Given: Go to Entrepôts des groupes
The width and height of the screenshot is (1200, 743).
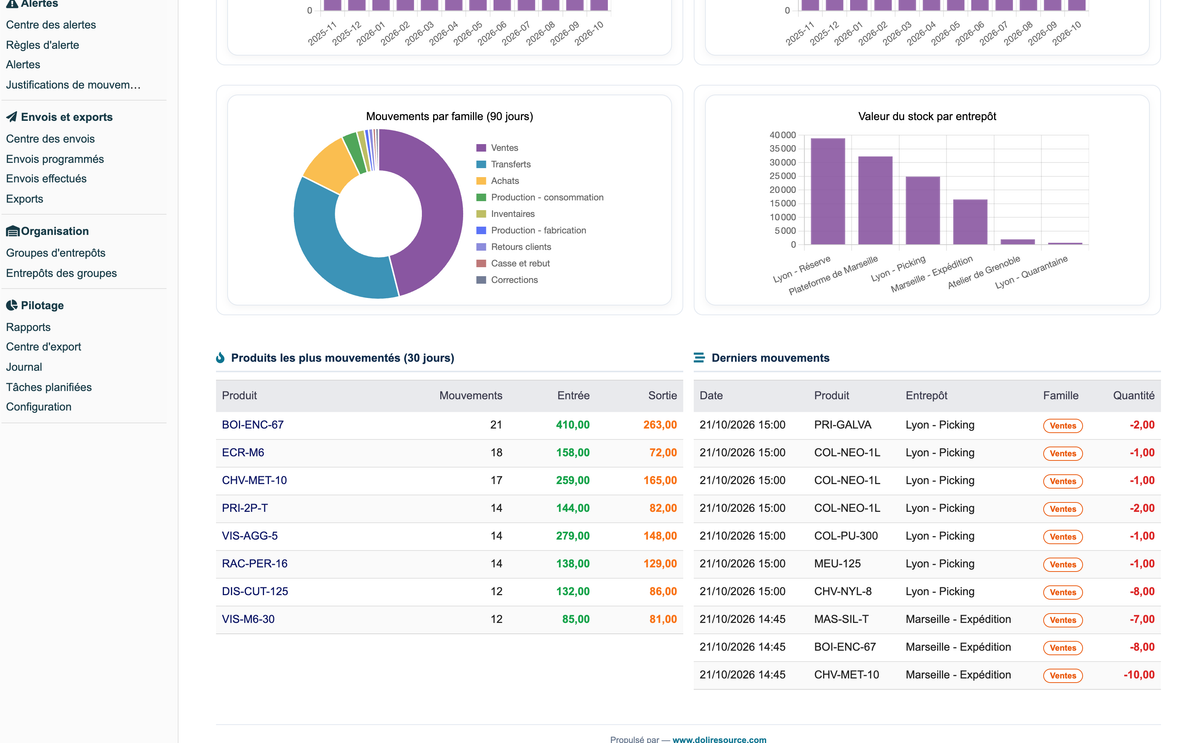Looking at the screenshot, I should (61, 273).
